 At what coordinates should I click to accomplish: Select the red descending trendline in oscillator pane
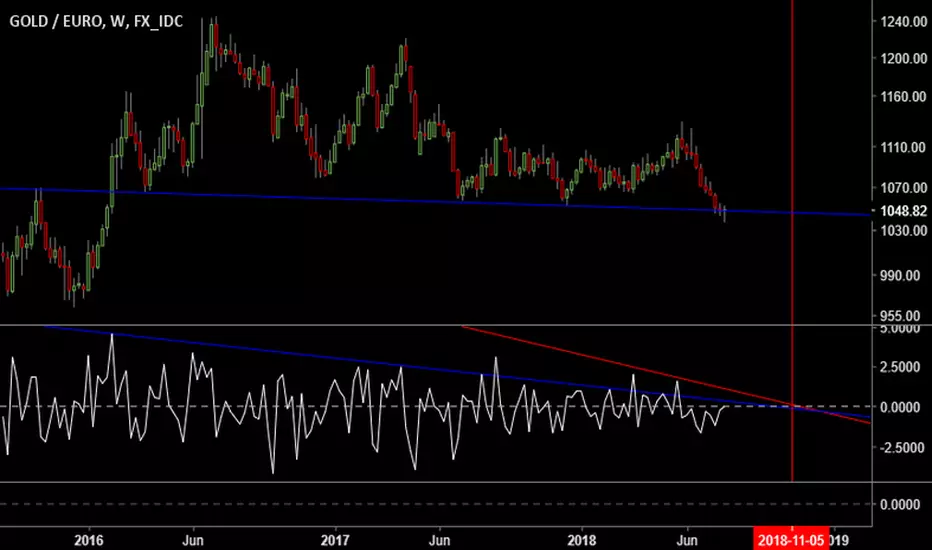(666, 375)
